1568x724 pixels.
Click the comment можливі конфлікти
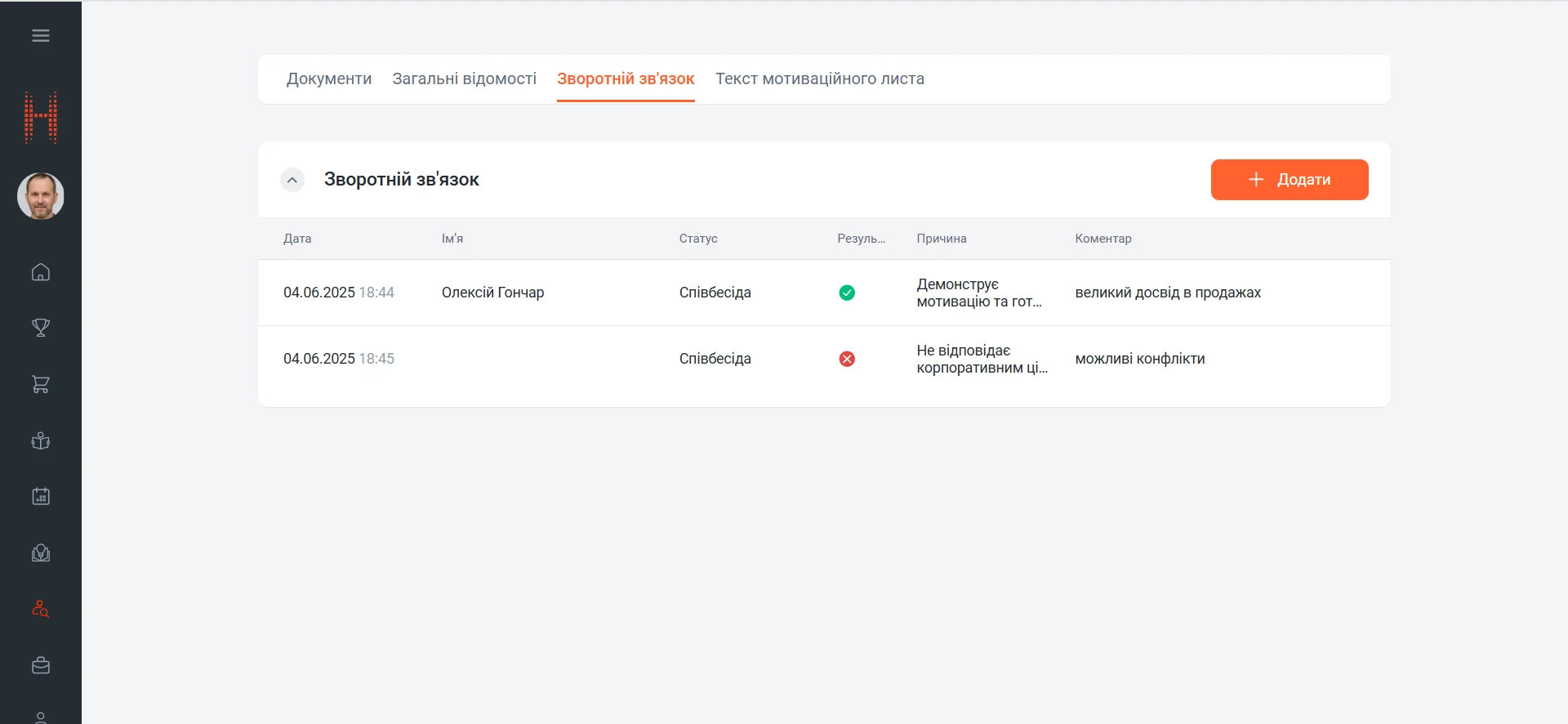1139,359
